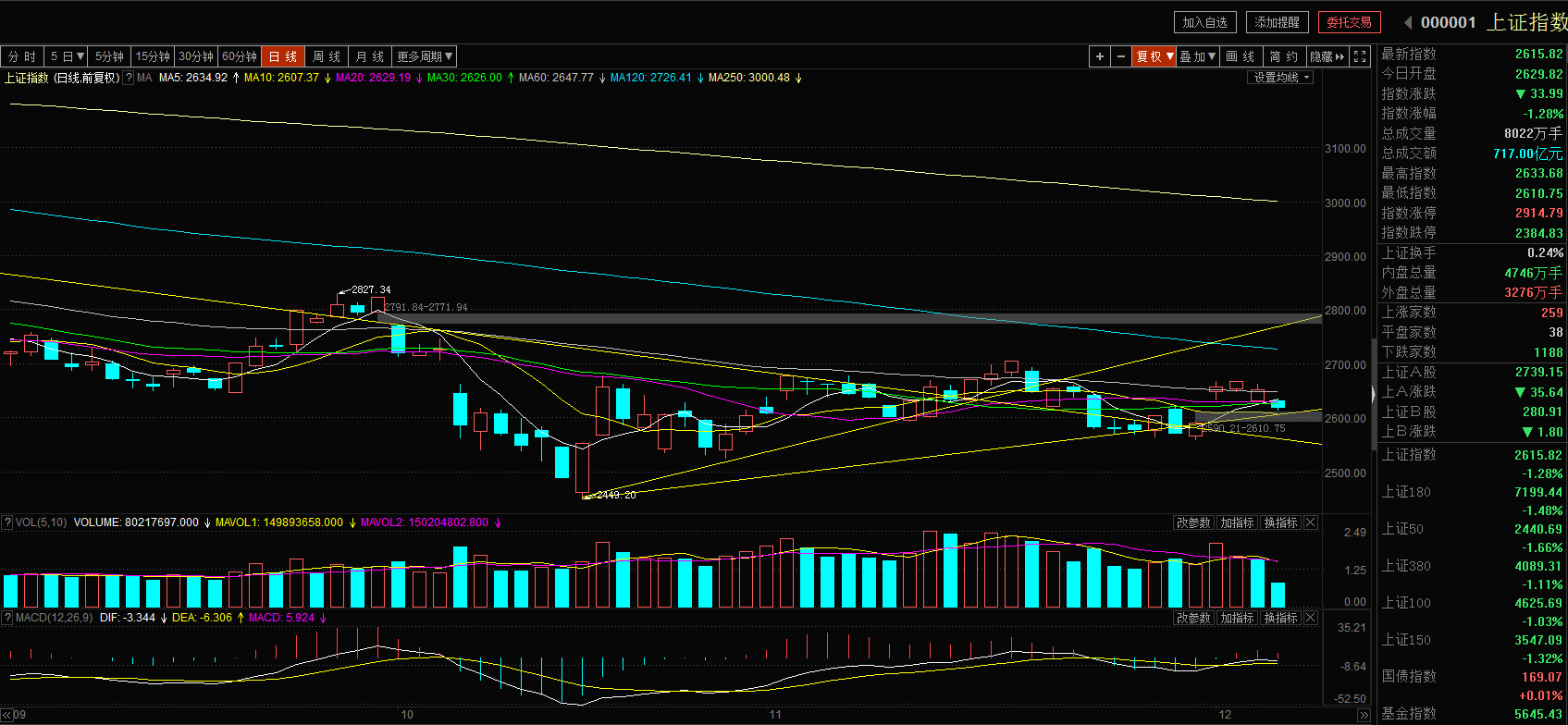Open the 设置均线 dropdown
Screen dimensions: 1568x725
pos(1281,78)
